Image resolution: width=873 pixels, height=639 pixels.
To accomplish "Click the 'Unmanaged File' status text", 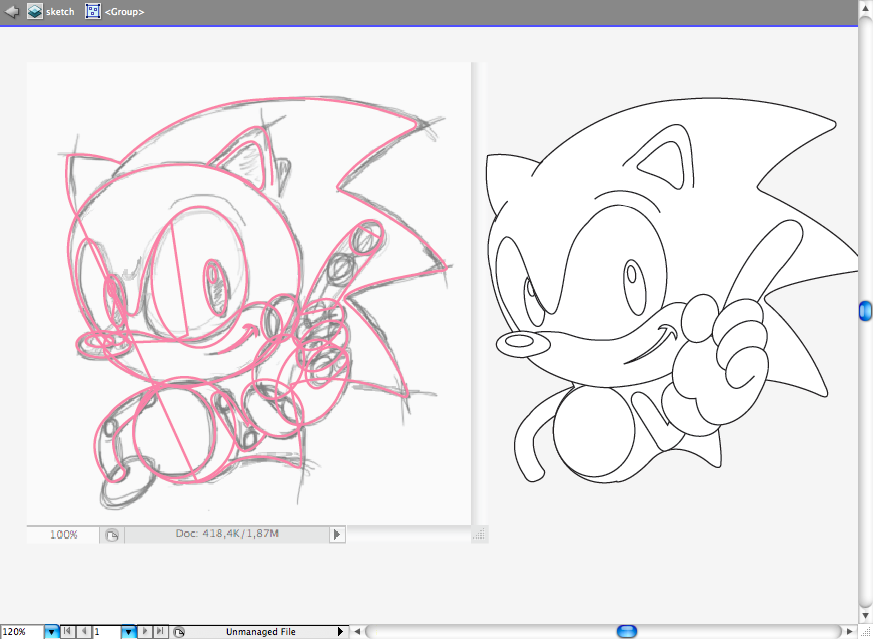I will pos(261,632).
